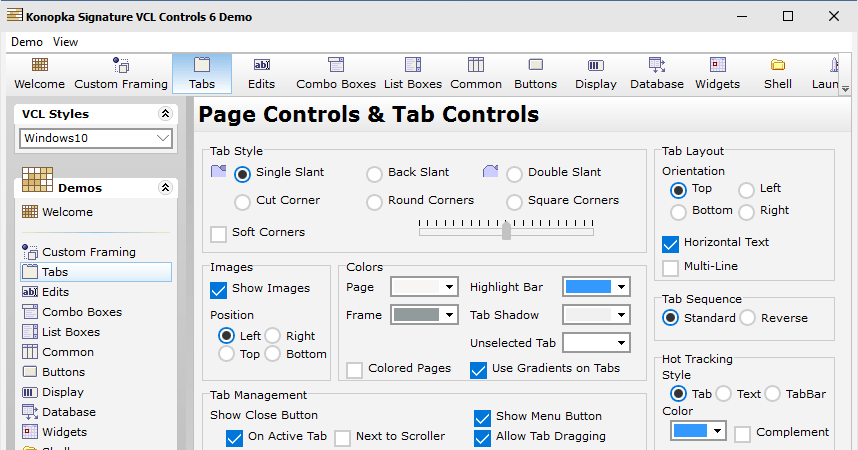Enable the Multi-Line checkbox

(x=670, y=268)
